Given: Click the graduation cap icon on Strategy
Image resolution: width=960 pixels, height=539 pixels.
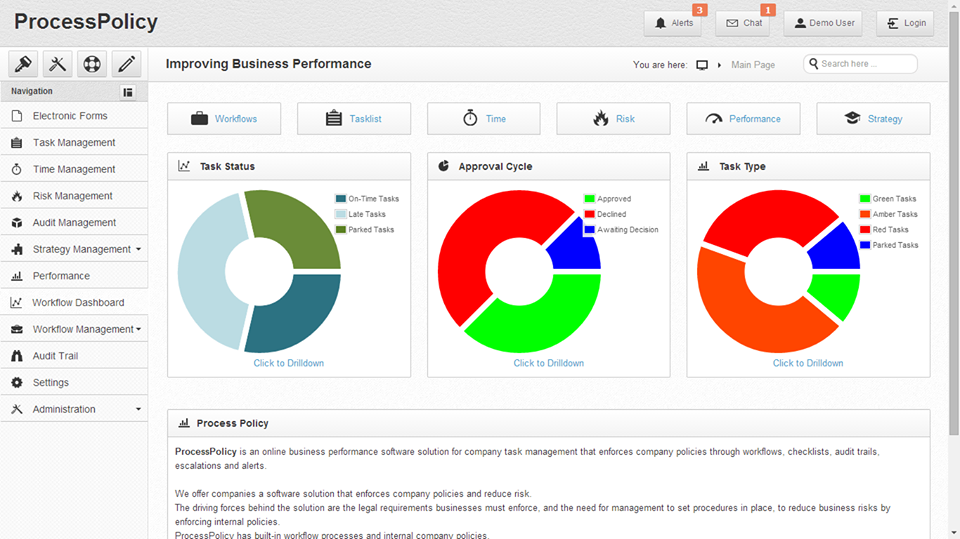Looking at the screenshot, I should [852, 118].
